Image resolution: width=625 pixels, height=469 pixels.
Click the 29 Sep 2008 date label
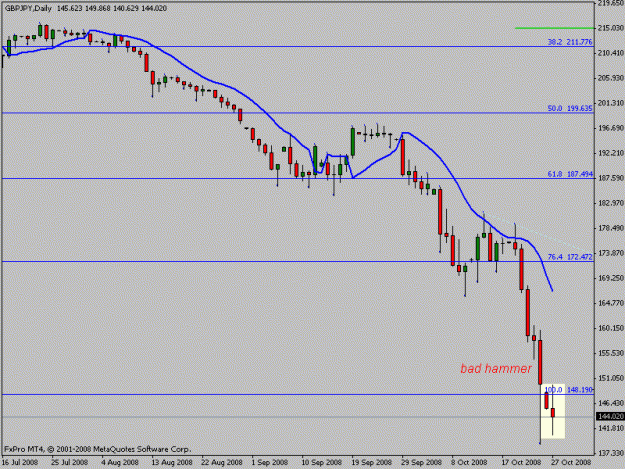click(x=422, y=462)
